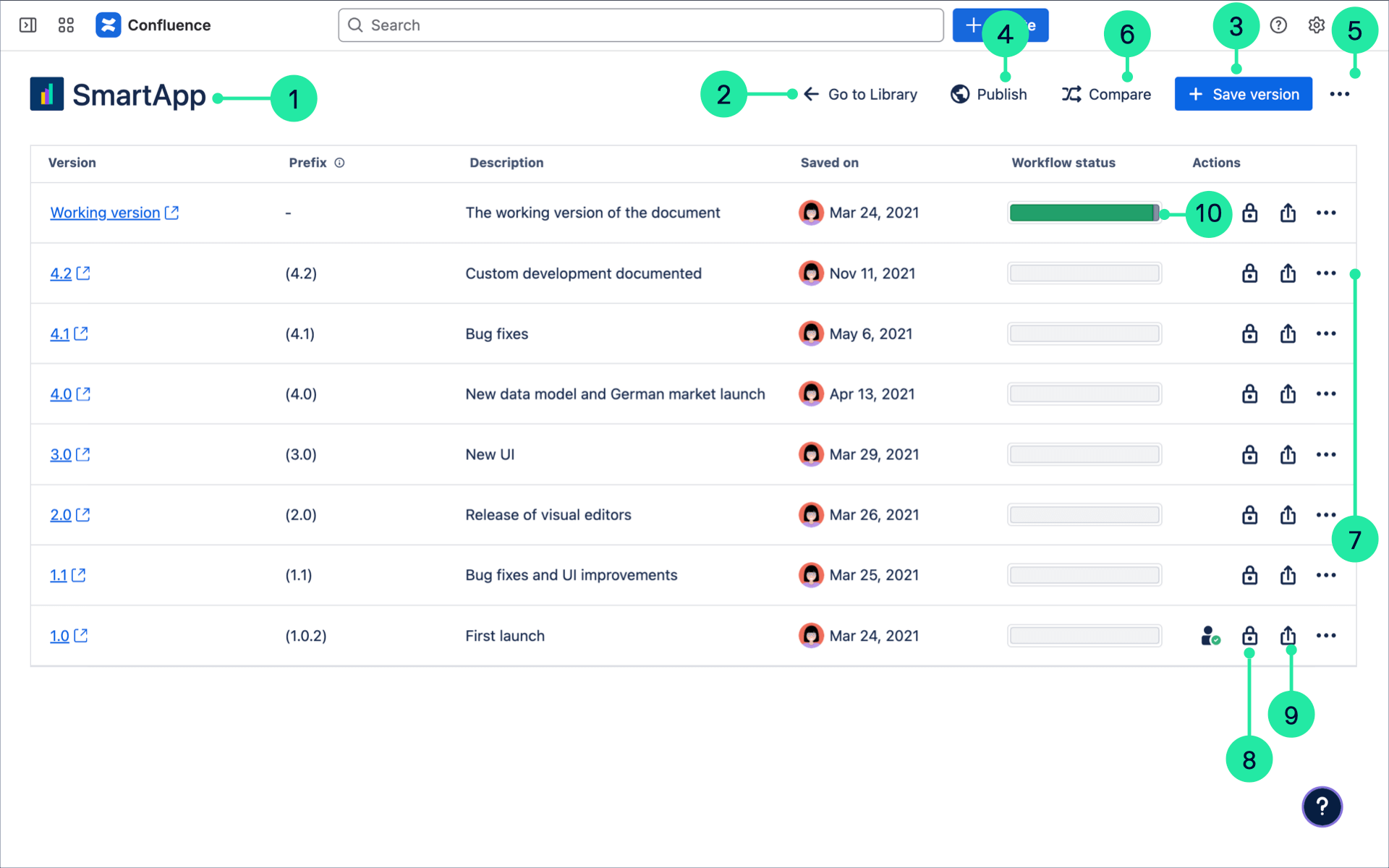
Task: Click the help question mark in top bar
Action: pyautogui.click(x=1278, y=25)
